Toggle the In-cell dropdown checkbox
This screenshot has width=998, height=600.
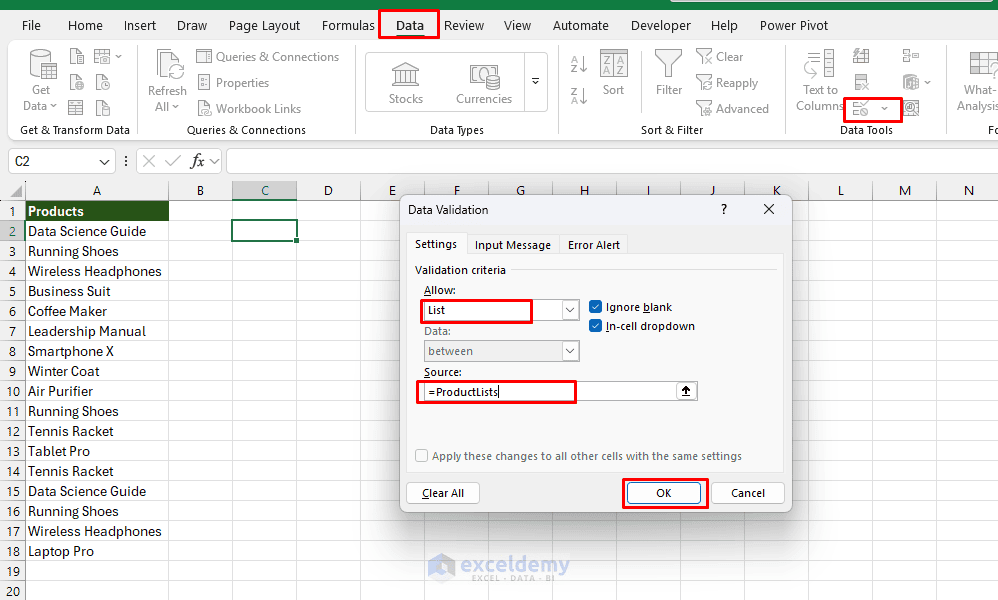click(x=595, y=326)
